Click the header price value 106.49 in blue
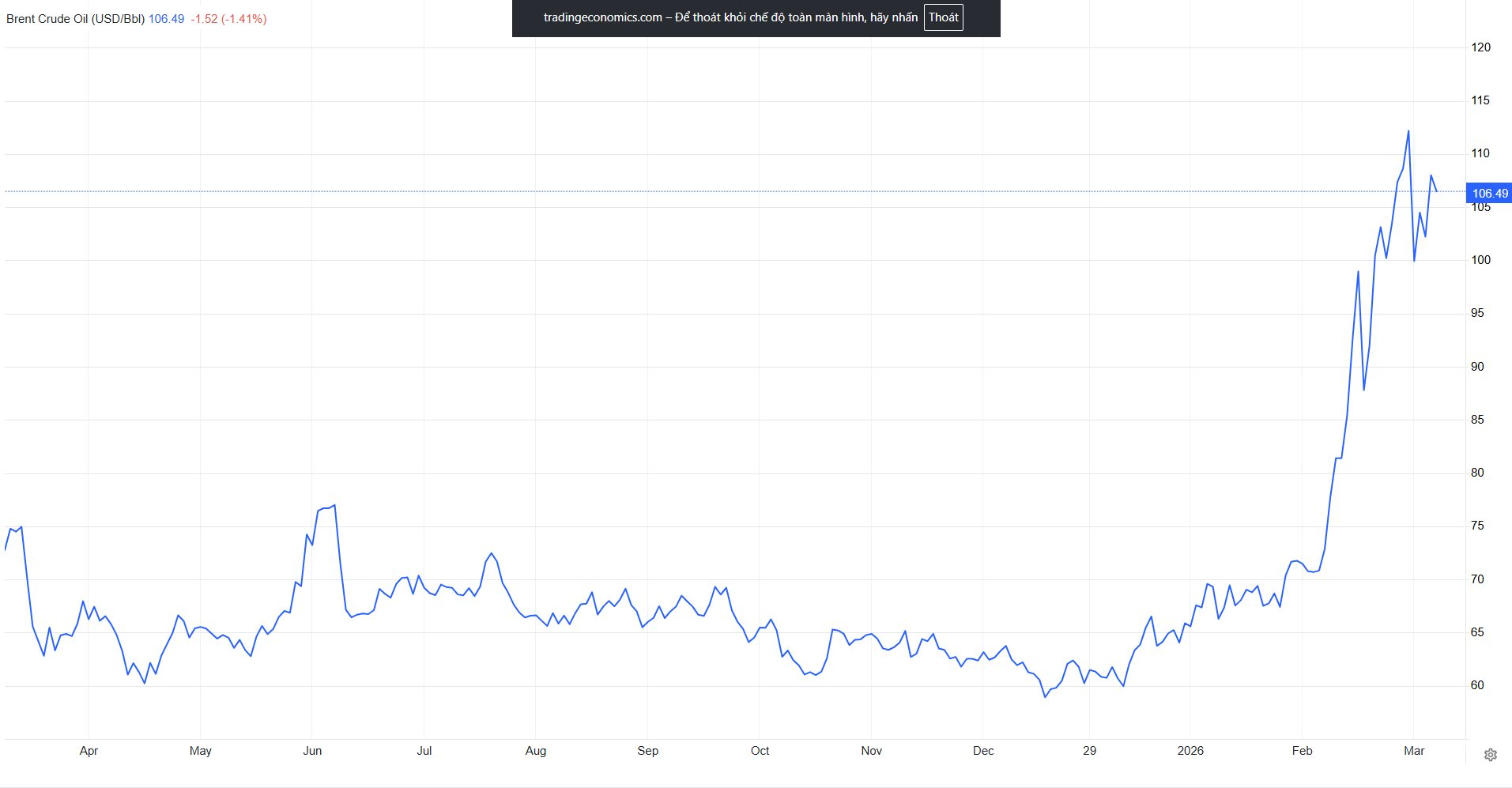Image resolution: width=1512 pixels, height=788 pixels. pyautogui.click(x=166, y=19)
